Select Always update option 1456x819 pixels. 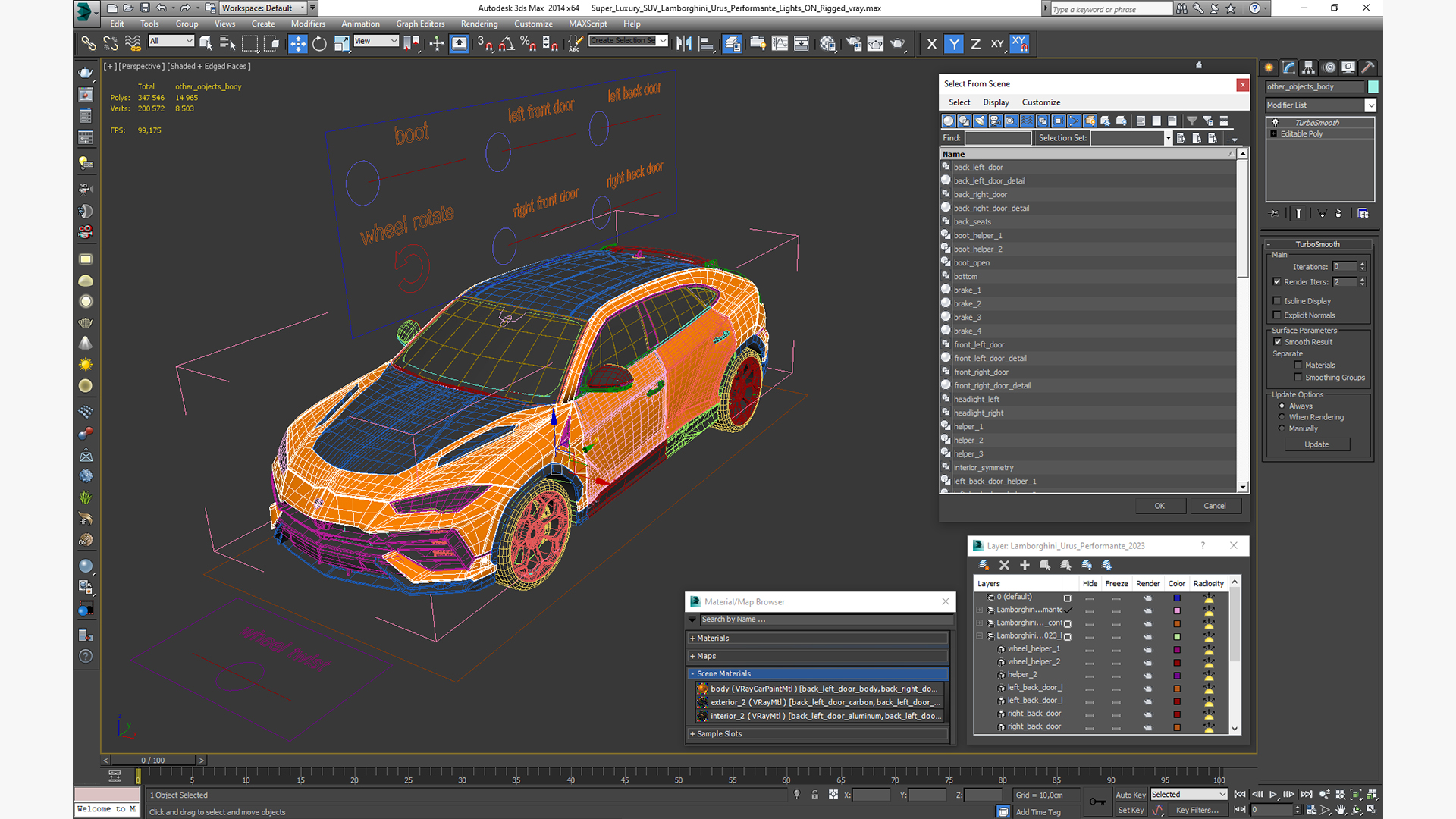1282,406
